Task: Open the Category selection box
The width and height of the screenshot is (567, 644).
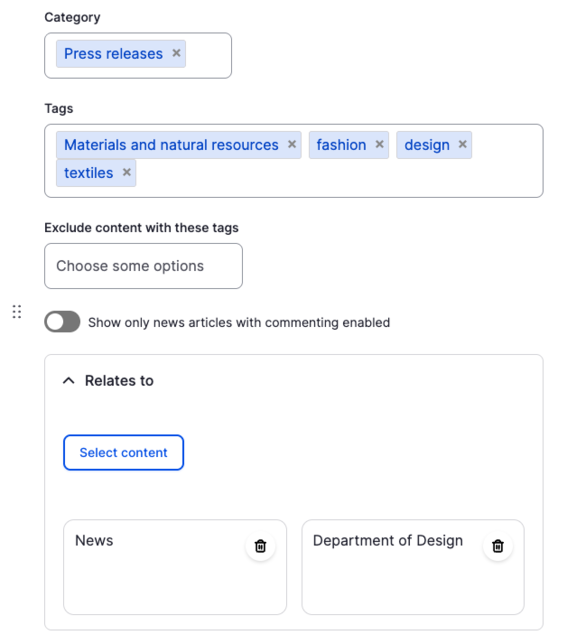Action: pos(138,55)
